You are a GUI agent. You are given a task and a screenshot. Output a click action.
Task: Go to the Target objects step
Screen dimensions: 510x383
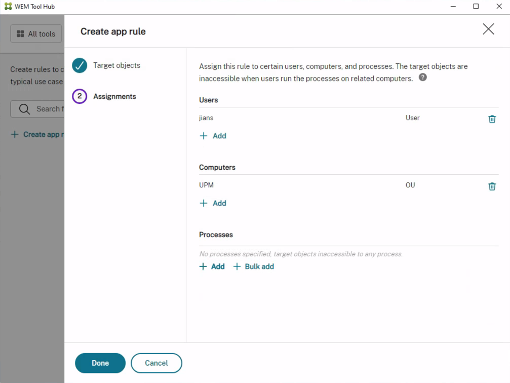(x=106, y=65)
